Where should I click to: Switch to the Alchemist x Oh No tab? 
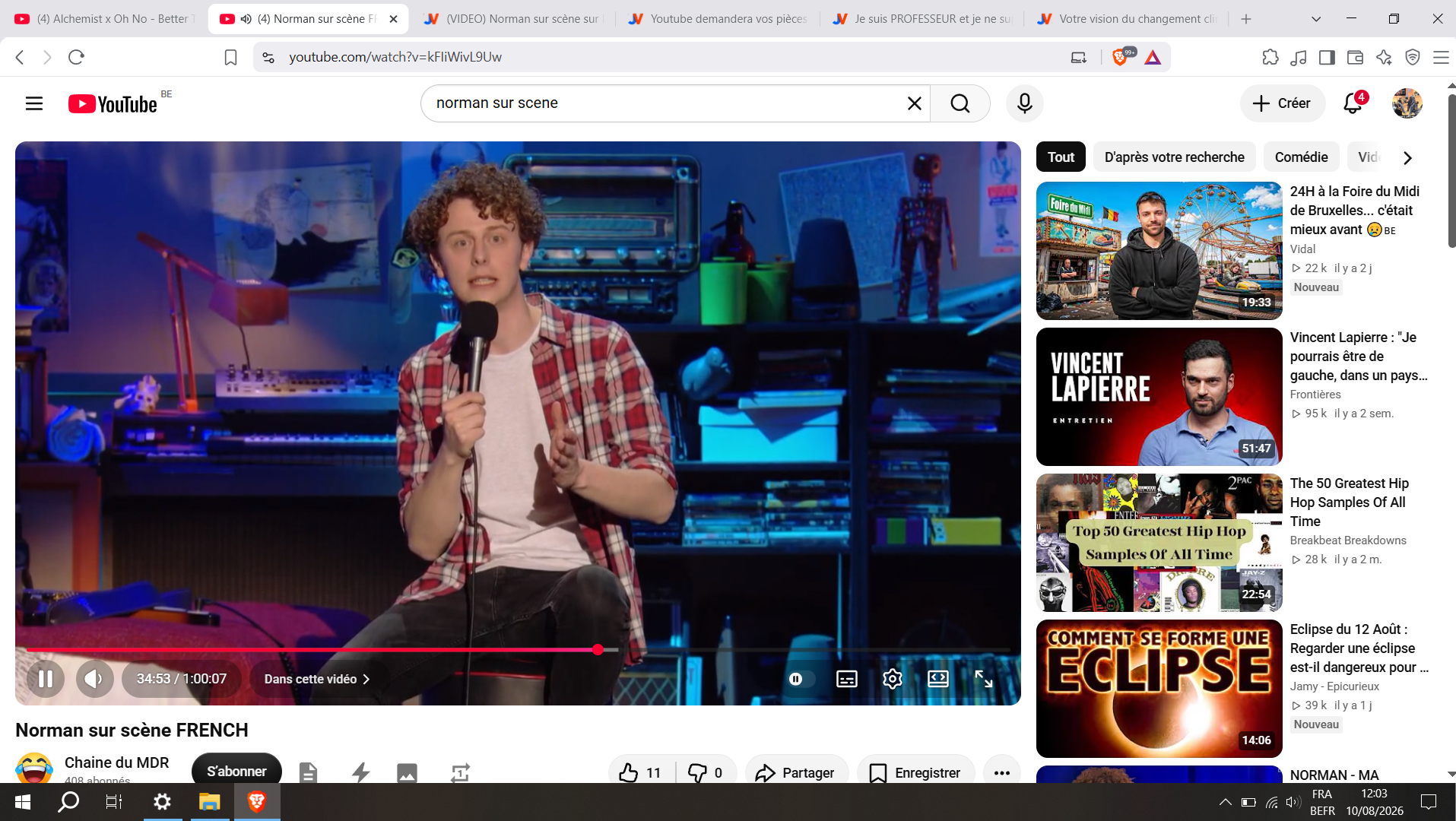pos(104,19)
